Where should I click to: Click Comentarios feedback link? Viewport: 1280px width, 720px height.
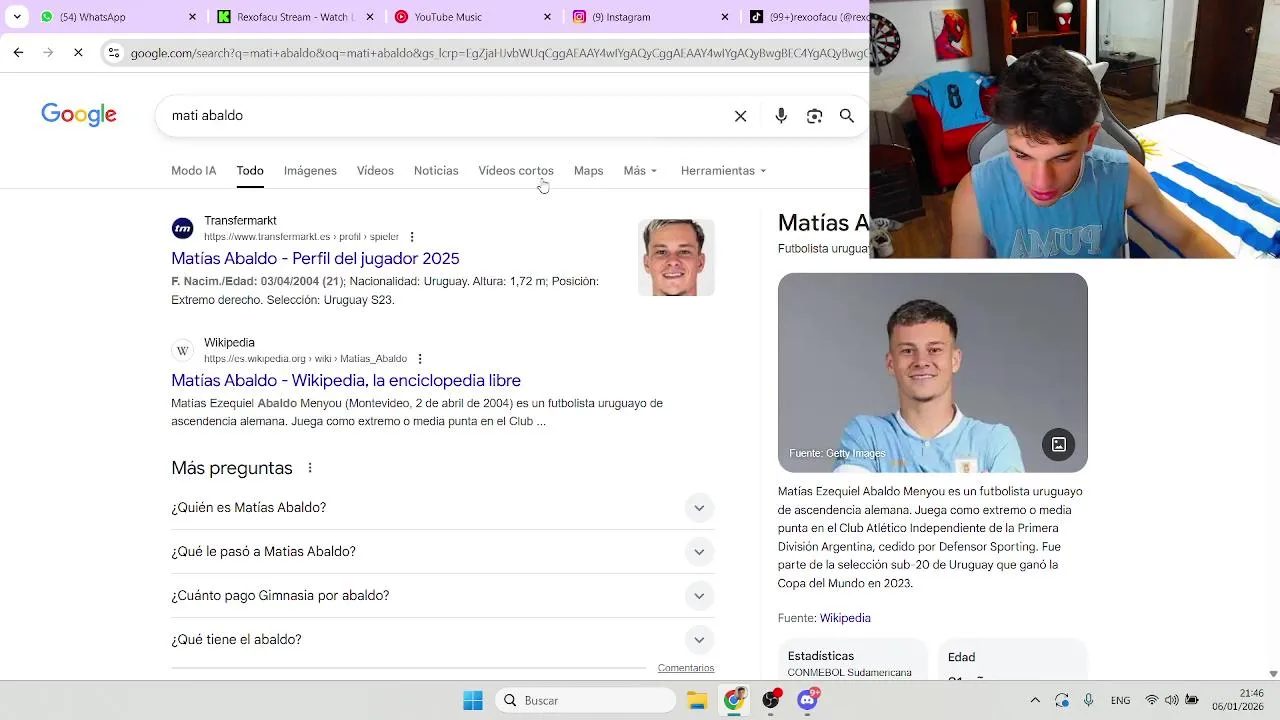tap(686, 668)
